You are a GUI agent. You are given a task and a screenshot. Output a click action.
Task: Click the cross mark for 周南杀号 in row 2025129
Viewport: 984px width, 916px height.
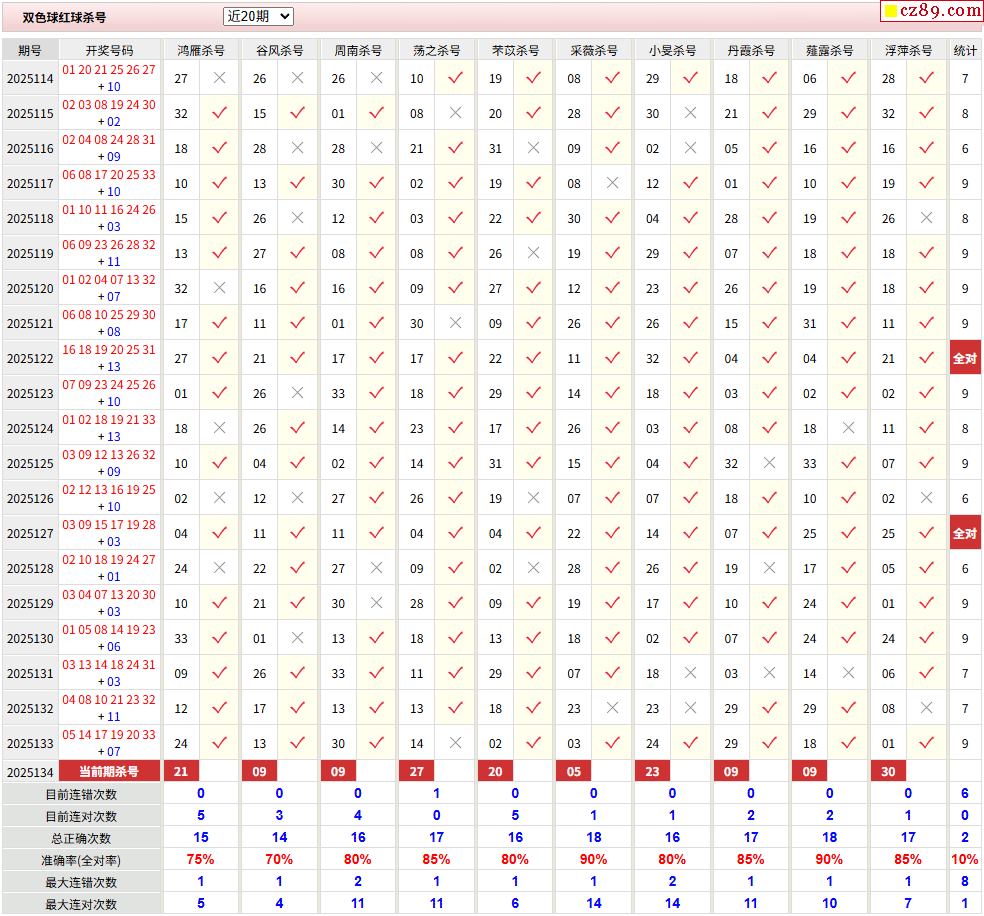pyautogui.click(x=376, y=603)
